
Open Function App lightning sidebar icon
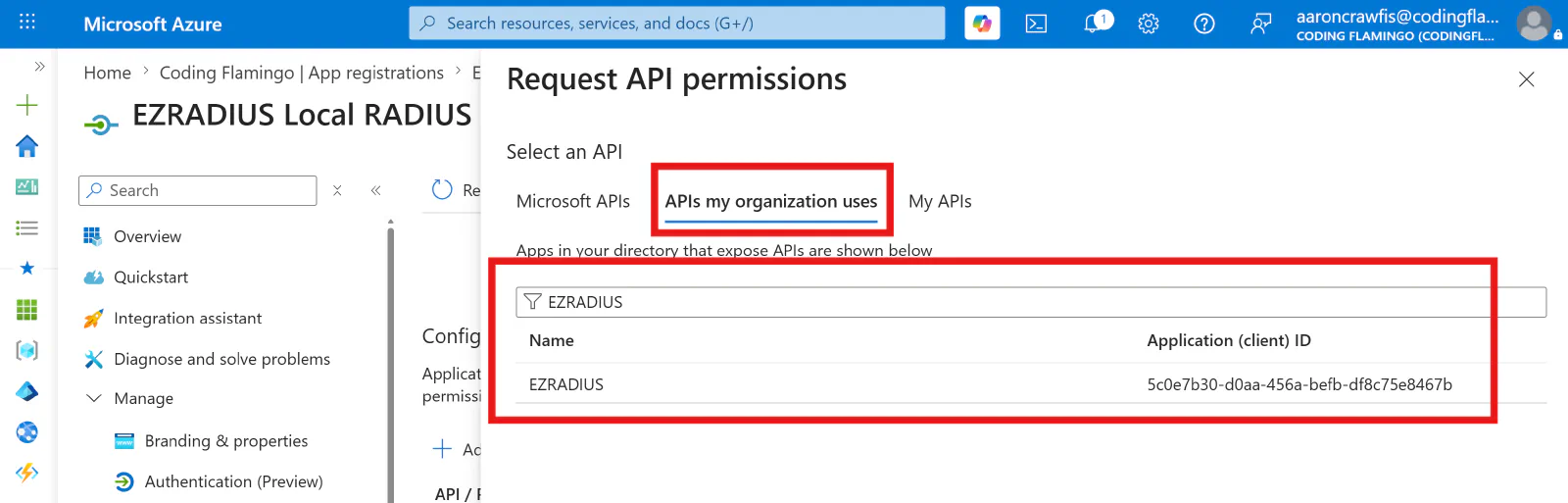[27, 473]
